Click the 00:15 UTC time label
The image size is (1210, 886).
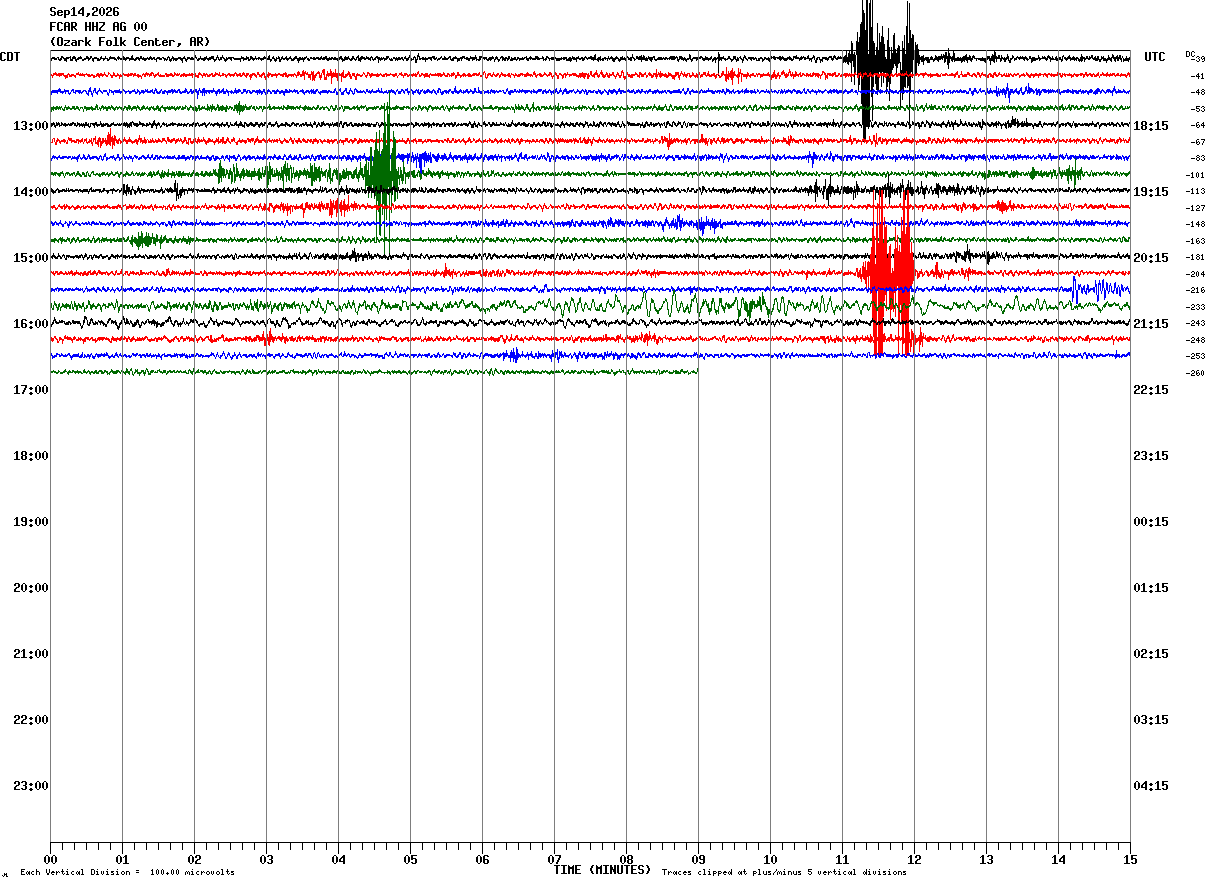click(x=1150, y=522)
